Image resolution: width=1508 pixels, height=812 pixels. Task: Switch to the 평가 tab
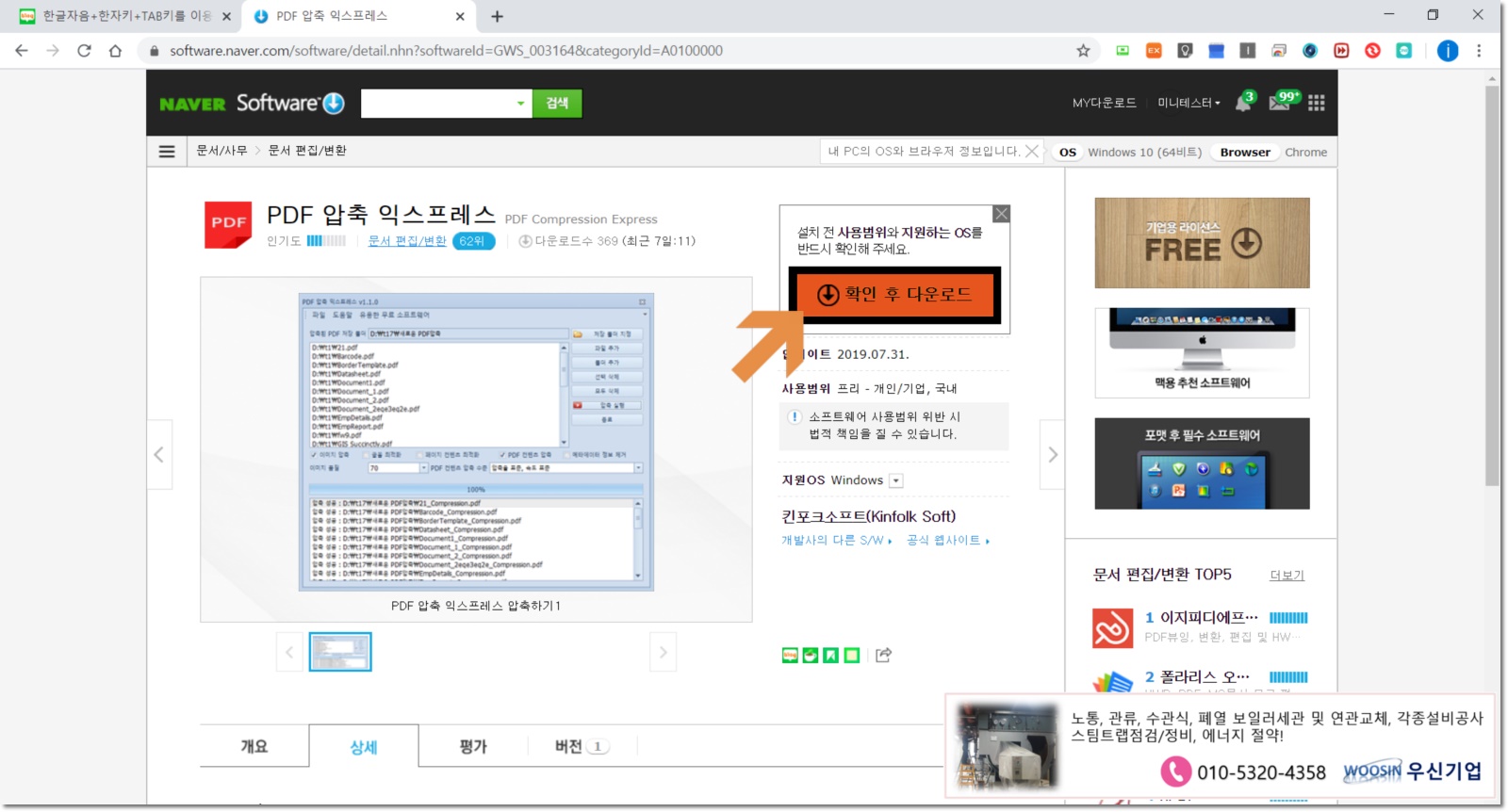pyautogui.click(x=473, y=746)
